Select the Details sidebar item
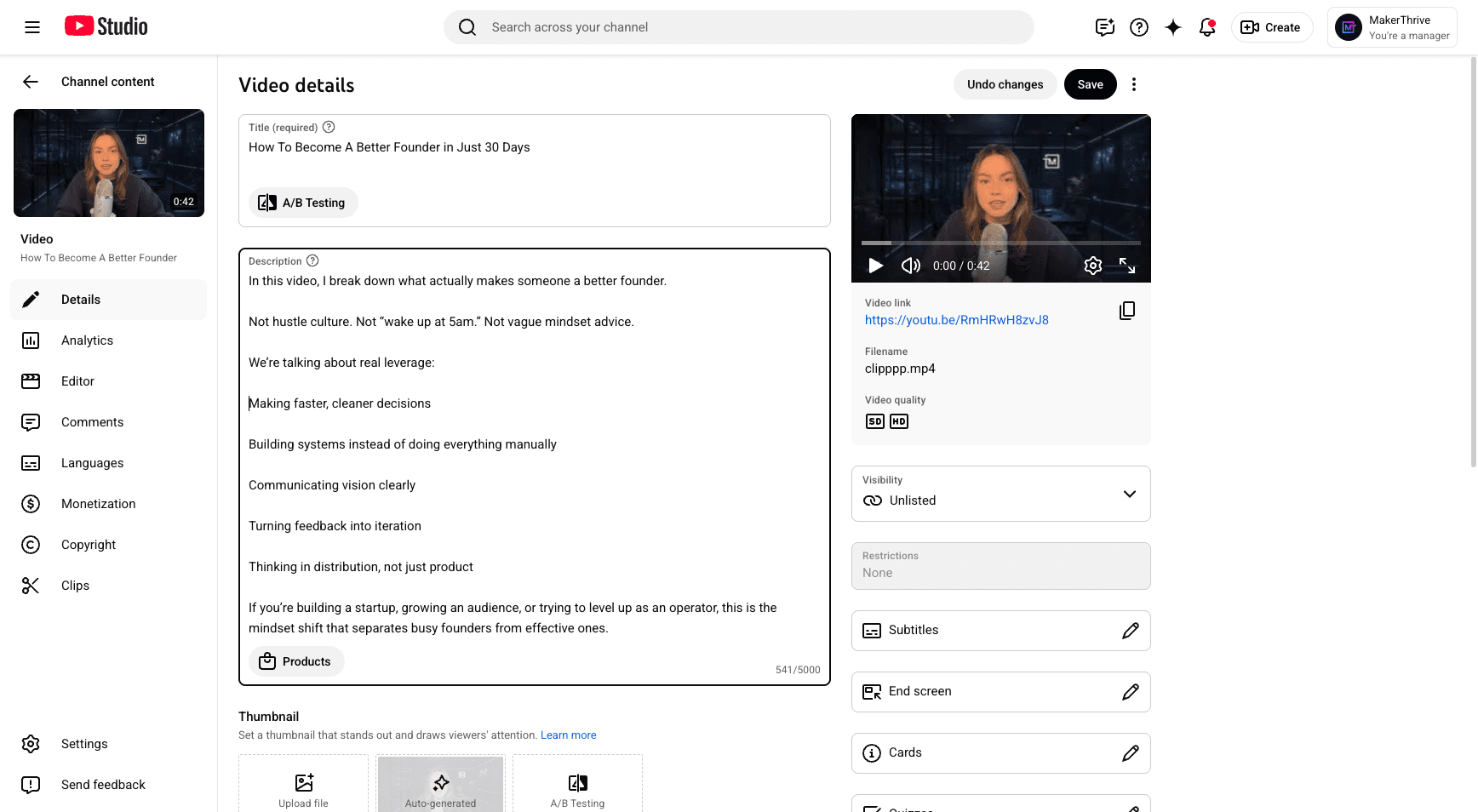 [x=109, y=300]
